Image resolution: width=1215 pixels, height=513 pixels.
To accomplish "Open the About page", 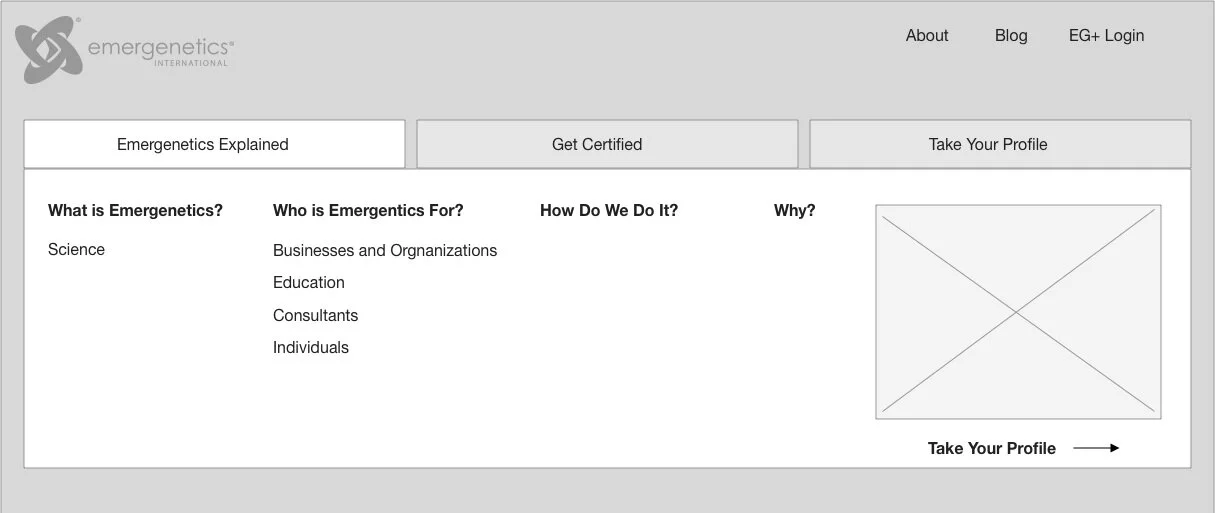I will click(927, 36).
